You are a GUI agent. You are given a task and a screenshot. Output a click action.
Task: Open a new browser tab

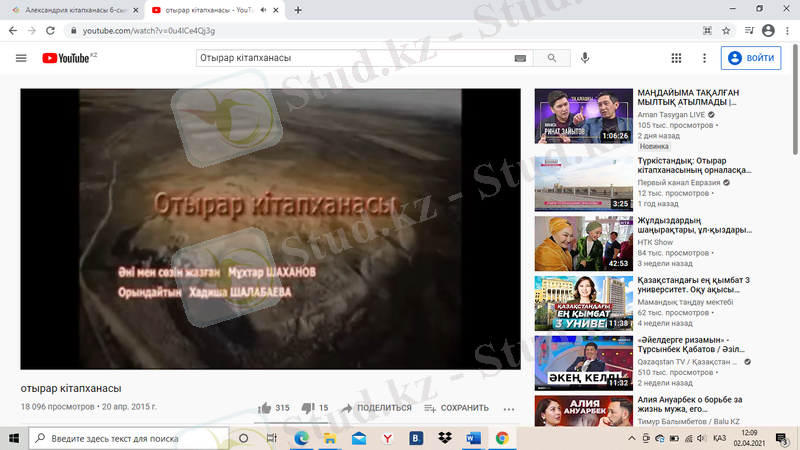coord(298,10)
